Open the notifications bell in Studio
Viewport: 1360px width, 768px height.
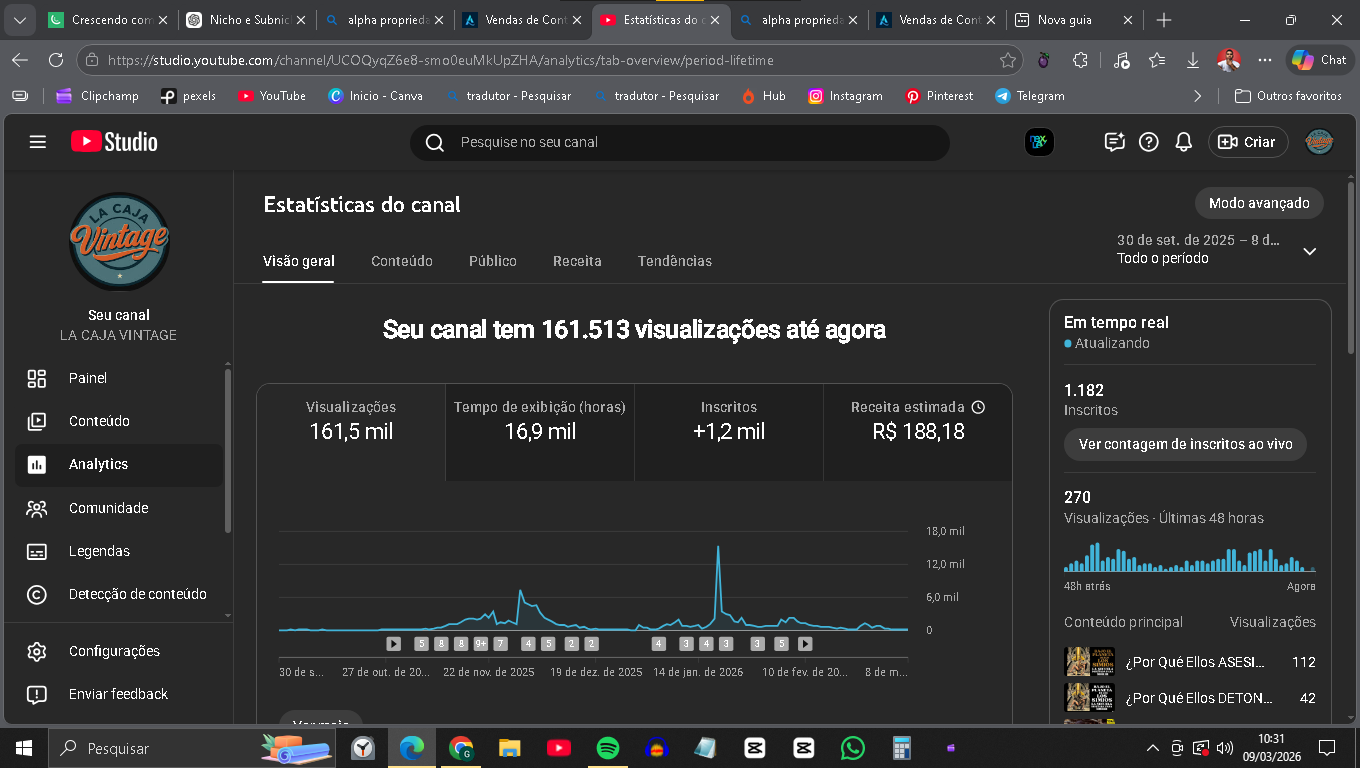(x=1184, y=142)
